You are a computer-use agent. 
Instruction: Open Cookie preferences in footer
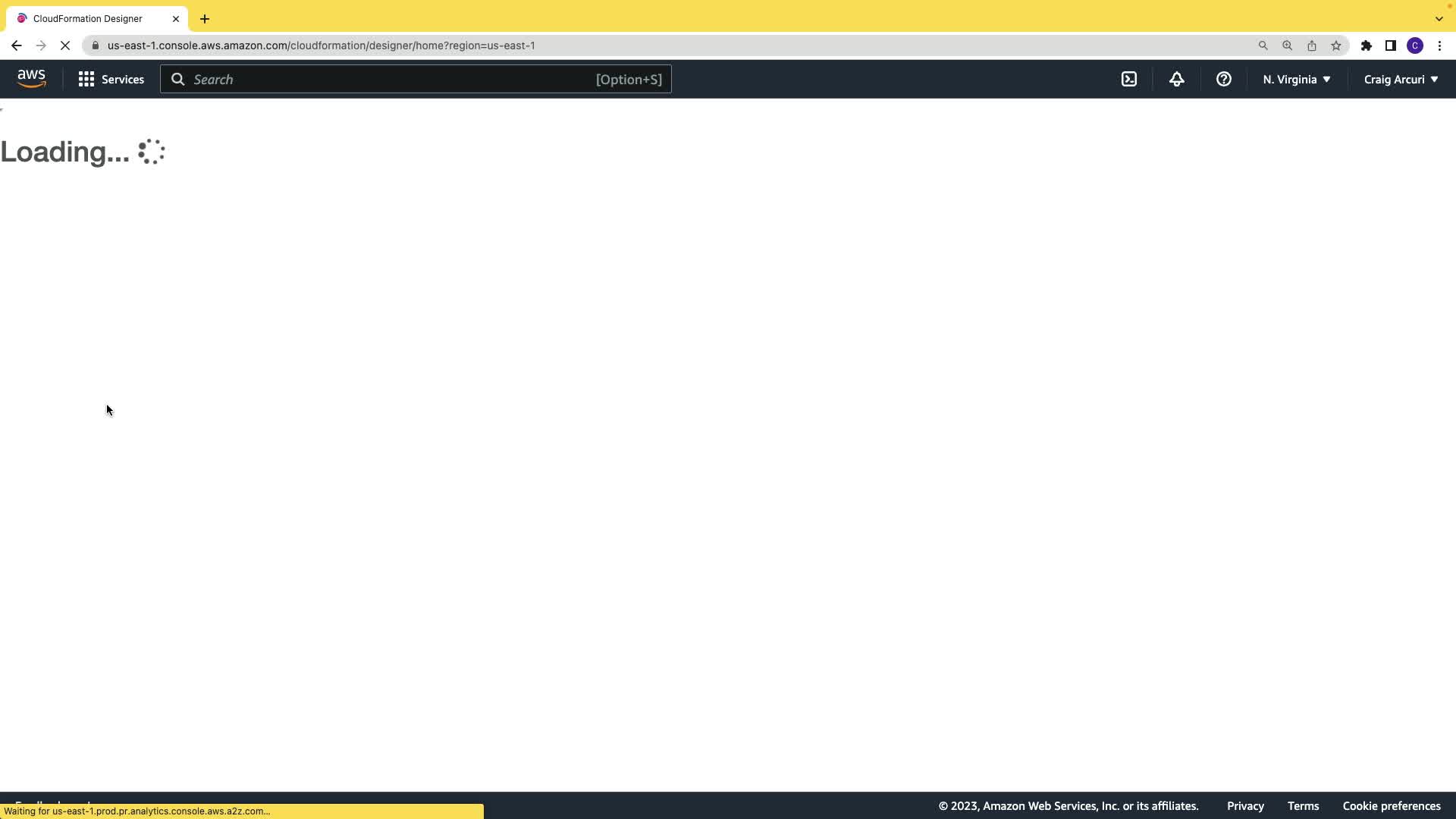click(x=1391, y=805)
